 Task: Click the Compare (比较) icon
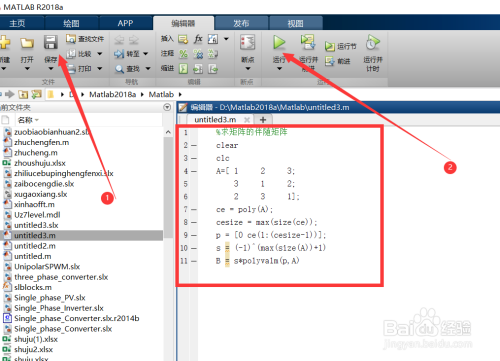pos(71,54)
